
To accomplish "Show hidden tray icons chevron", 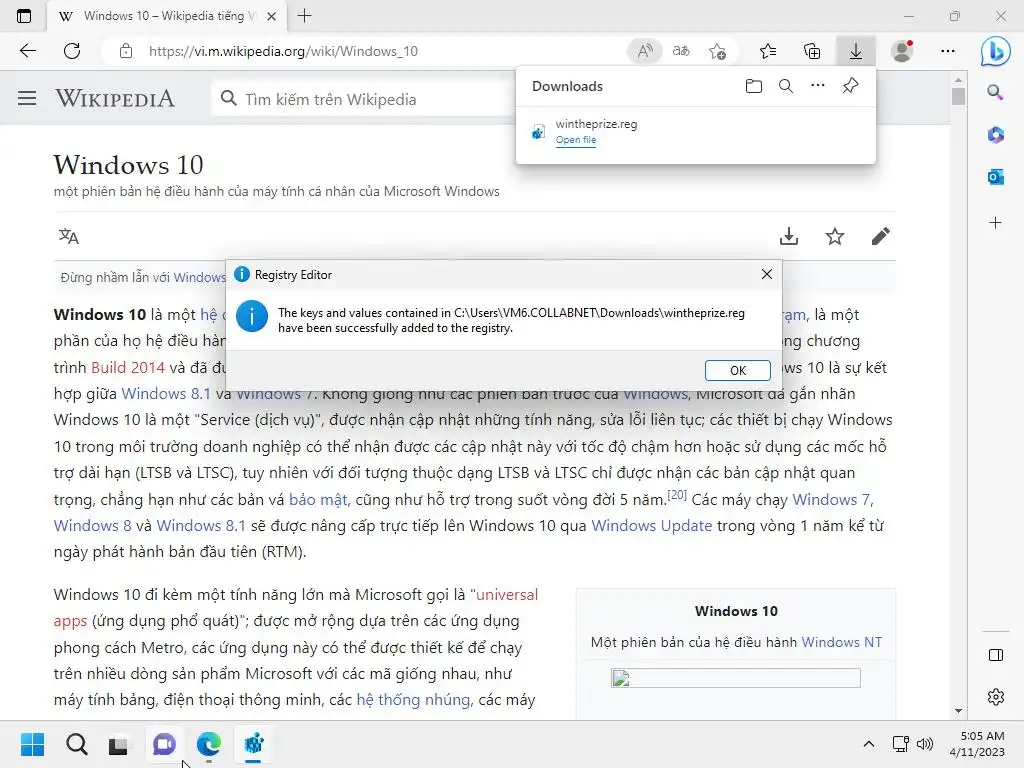I will [x=869, y=744].
